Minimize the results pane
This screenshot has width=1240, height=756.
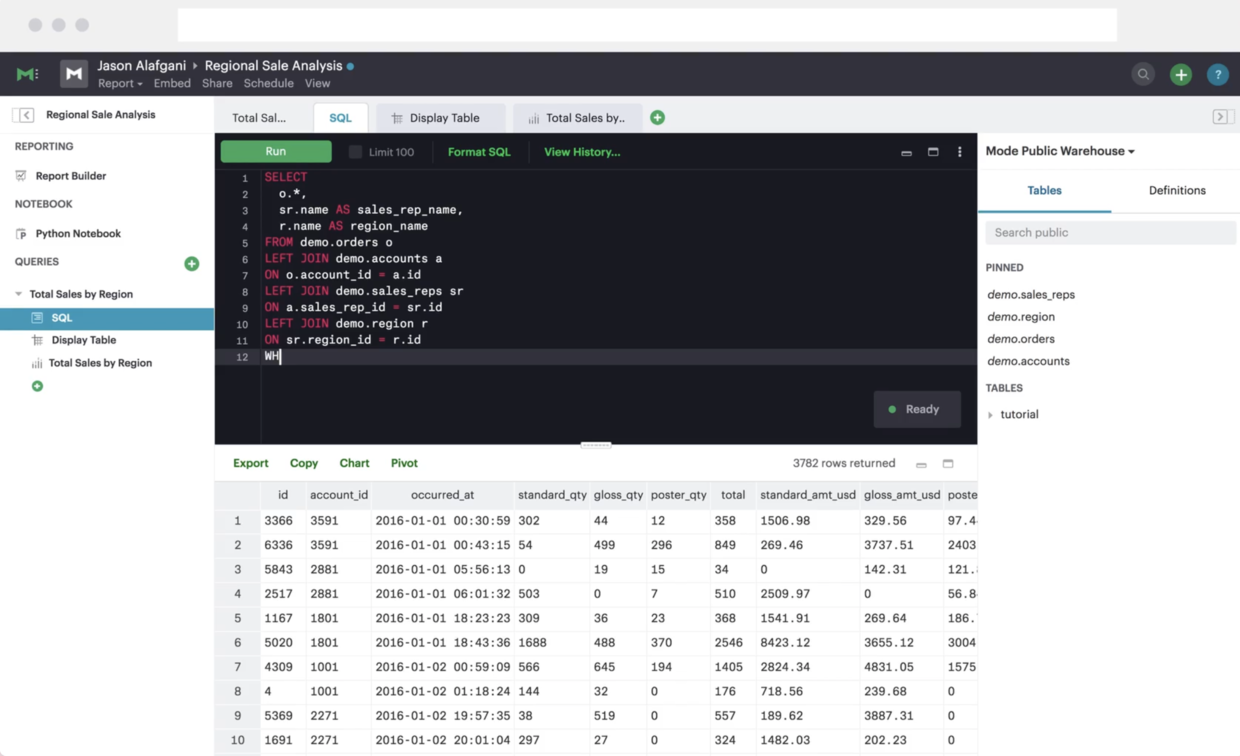(921, 464)
